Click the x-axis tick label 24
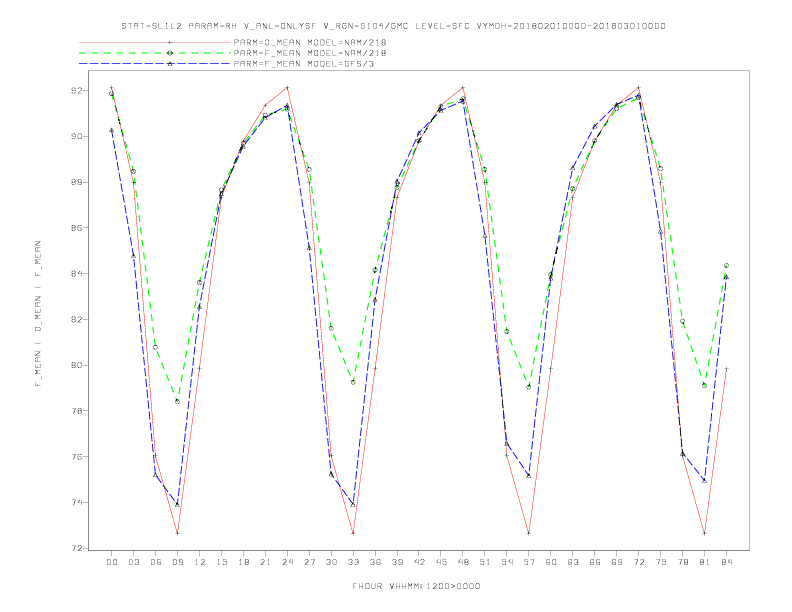792x612 pixels. click(287, 562)
